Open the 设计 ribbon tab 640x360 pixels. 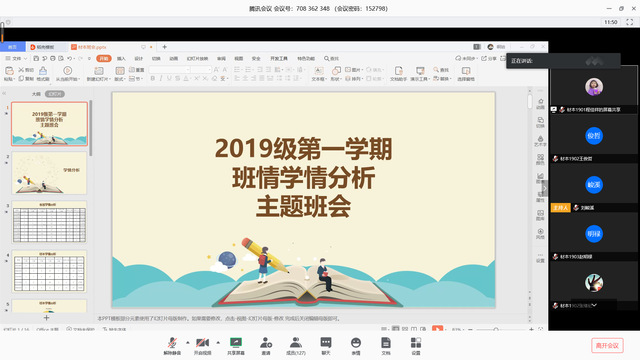point(139,58)
